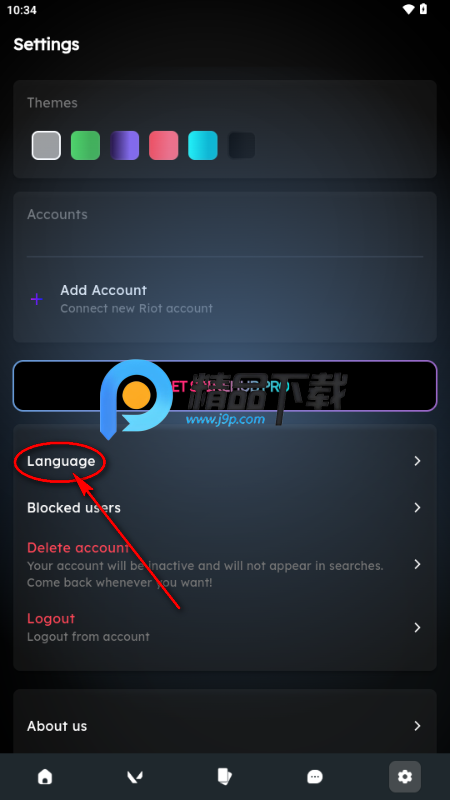Image resolution: width=450 pixels, height=800 pixels.
Task: Open the About us row chevron
Action: tap(417, 726)
